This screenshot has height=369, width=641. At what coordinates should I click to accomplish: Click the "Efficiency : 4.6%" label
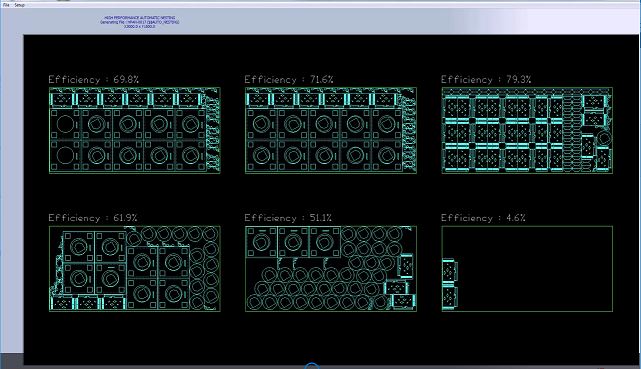pyautogui.click(x=483, y=218)
